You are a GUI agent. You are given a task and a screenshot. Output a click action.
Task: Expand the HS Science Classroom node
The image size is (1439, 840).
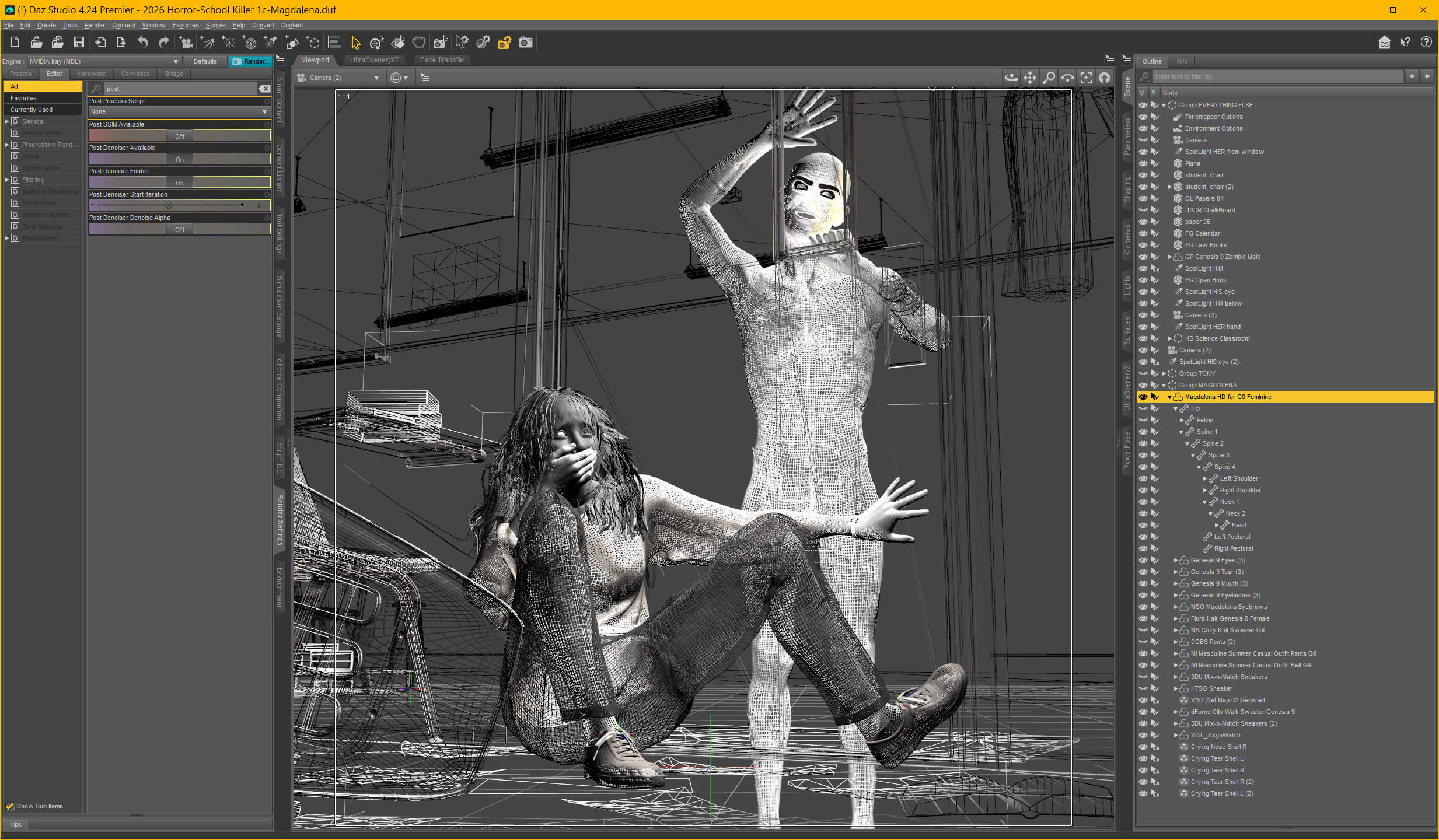(1169, 338)
